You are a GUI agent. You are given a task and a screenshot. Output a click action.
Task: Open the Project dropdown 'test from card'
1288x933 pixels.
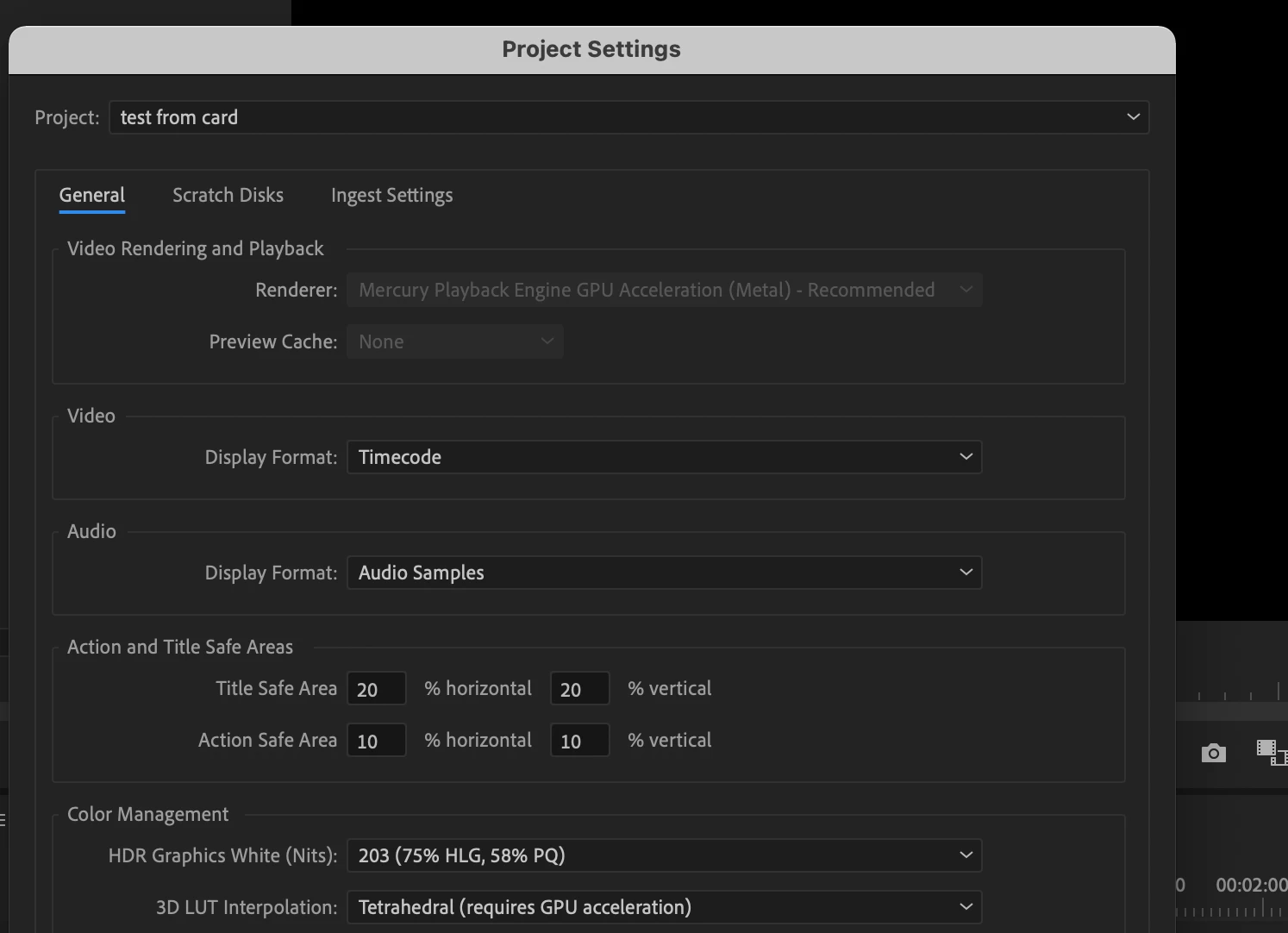coord(629,117)
